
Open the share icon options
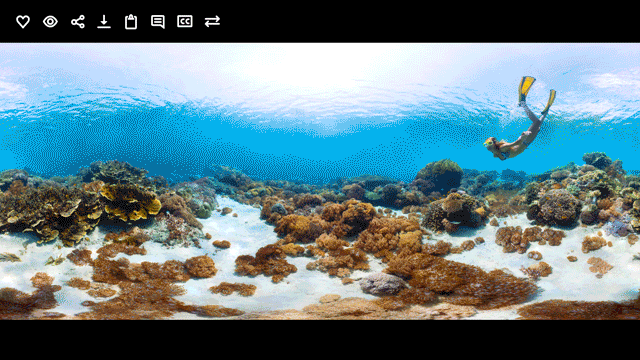point(78,22)
